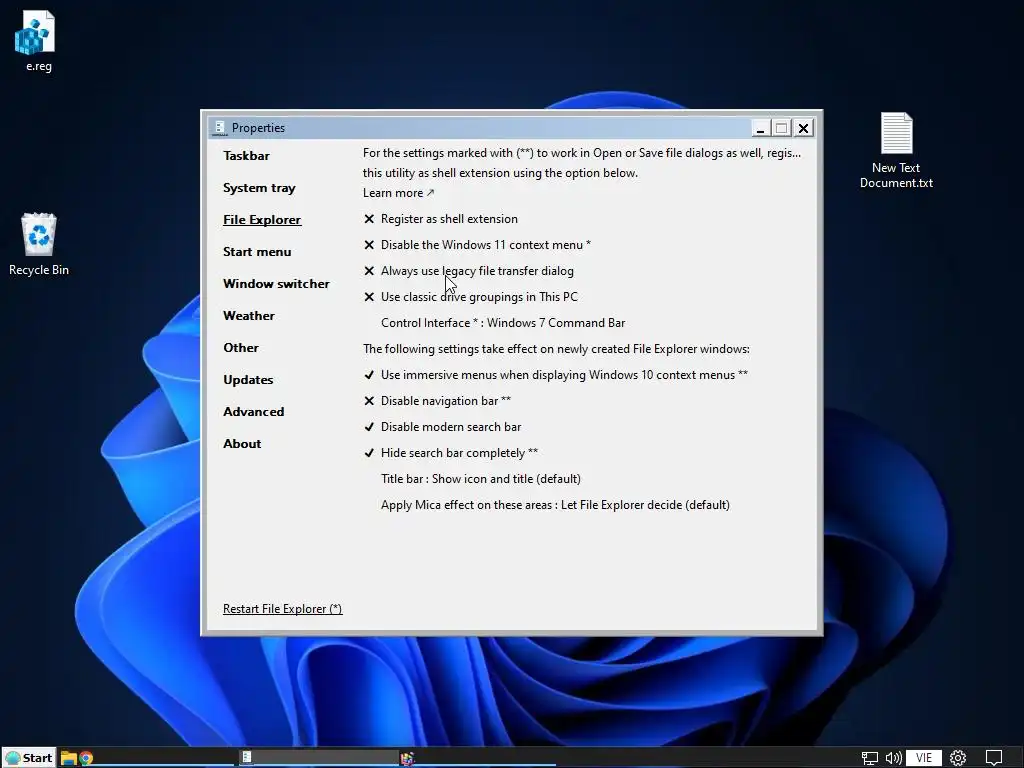Screen dimensions: 1024x768
Task: Open the Start menu settings section
Action: (257, 251)
